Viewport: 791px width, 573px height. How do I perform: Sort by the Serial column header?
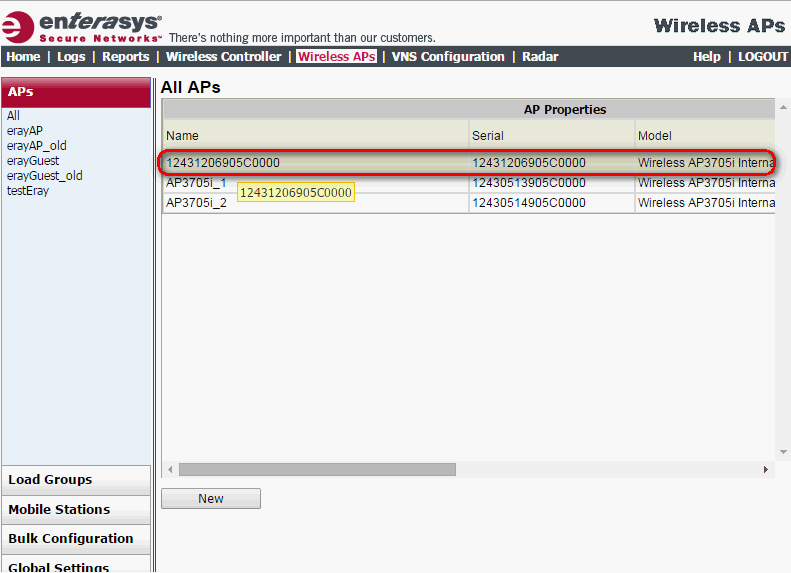coord(551,135)
